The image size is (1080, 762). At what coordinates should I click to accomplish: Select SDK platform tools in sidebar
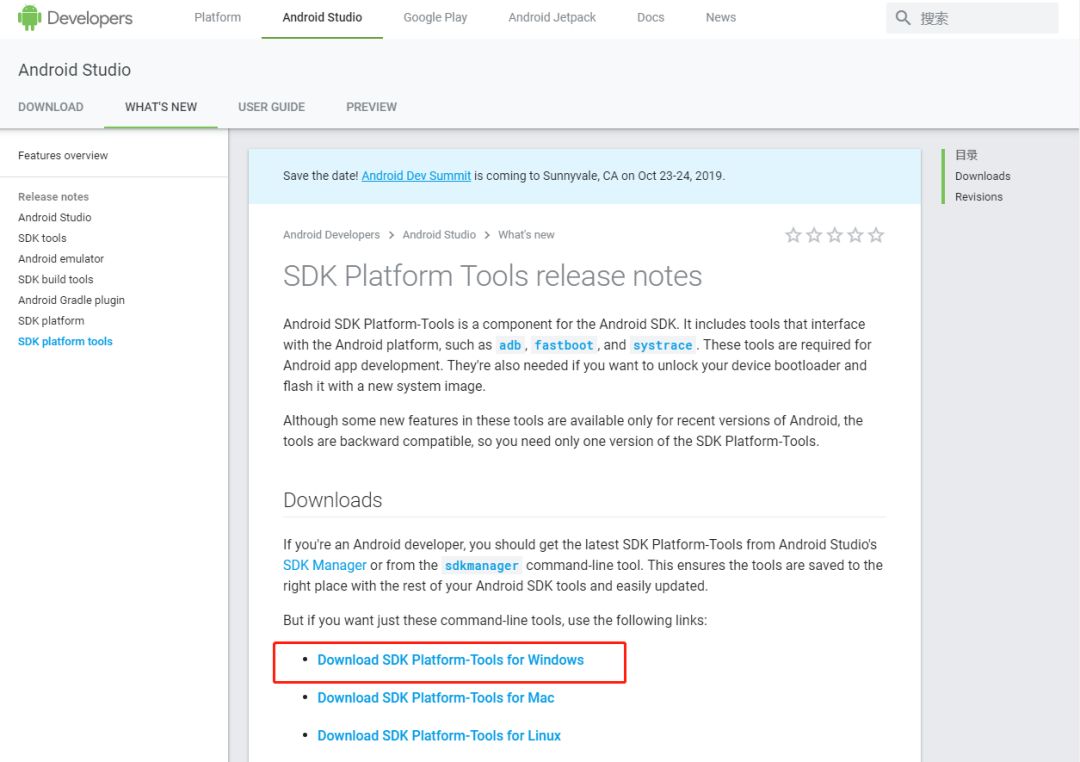pos(65,342)
